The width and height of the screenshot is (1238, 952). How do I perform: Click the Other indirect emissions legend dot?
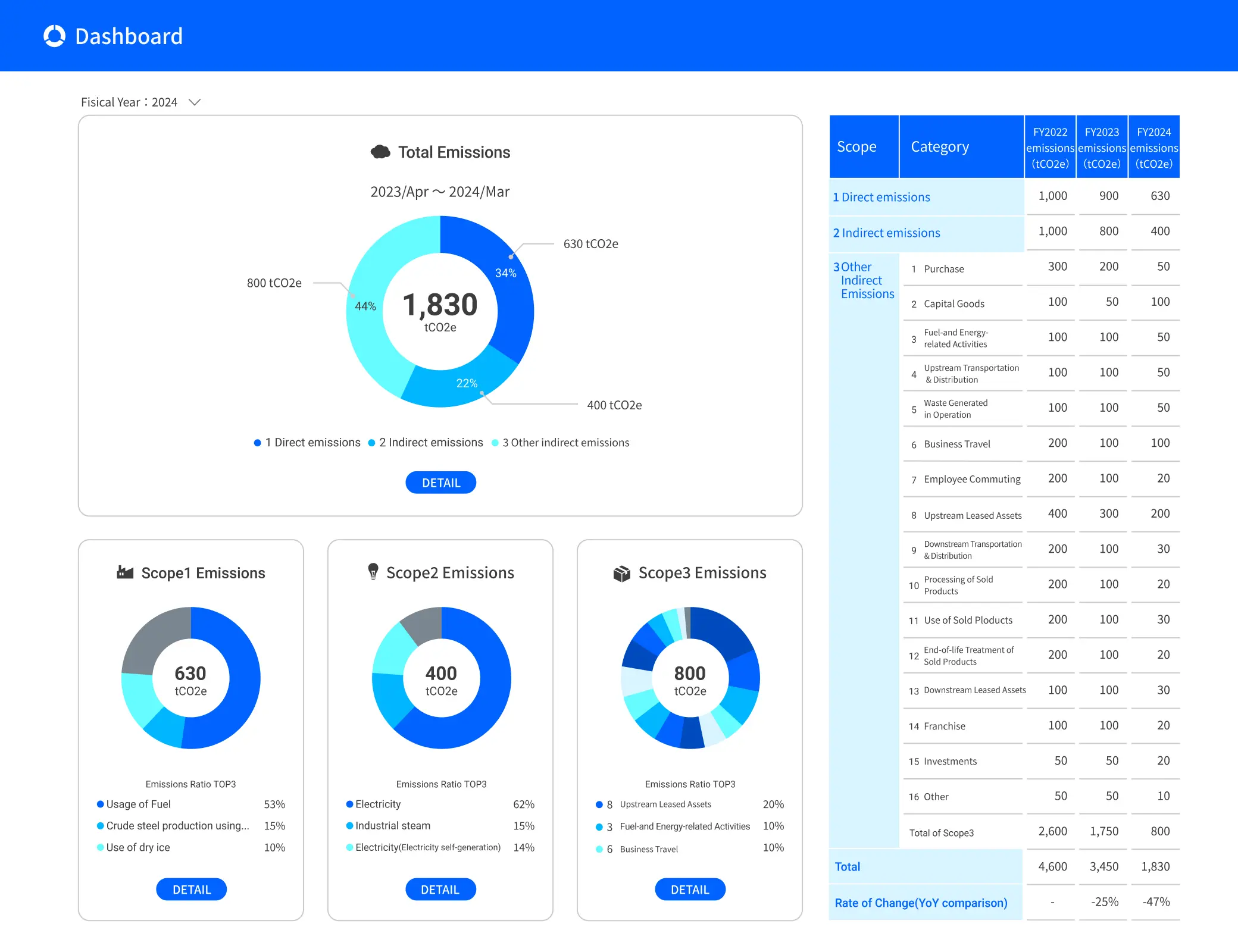coord(495,443)
